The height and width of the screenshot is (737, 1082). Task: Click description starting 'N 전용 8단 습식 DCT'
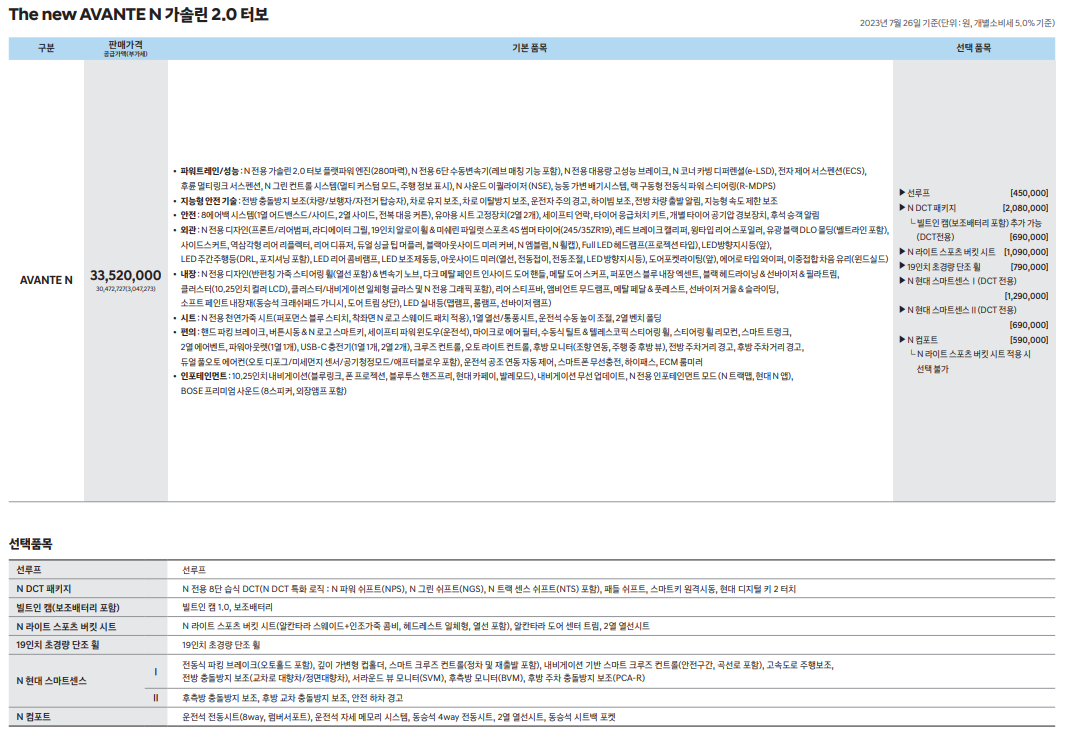pyautogui.click(x=489, y=589)
